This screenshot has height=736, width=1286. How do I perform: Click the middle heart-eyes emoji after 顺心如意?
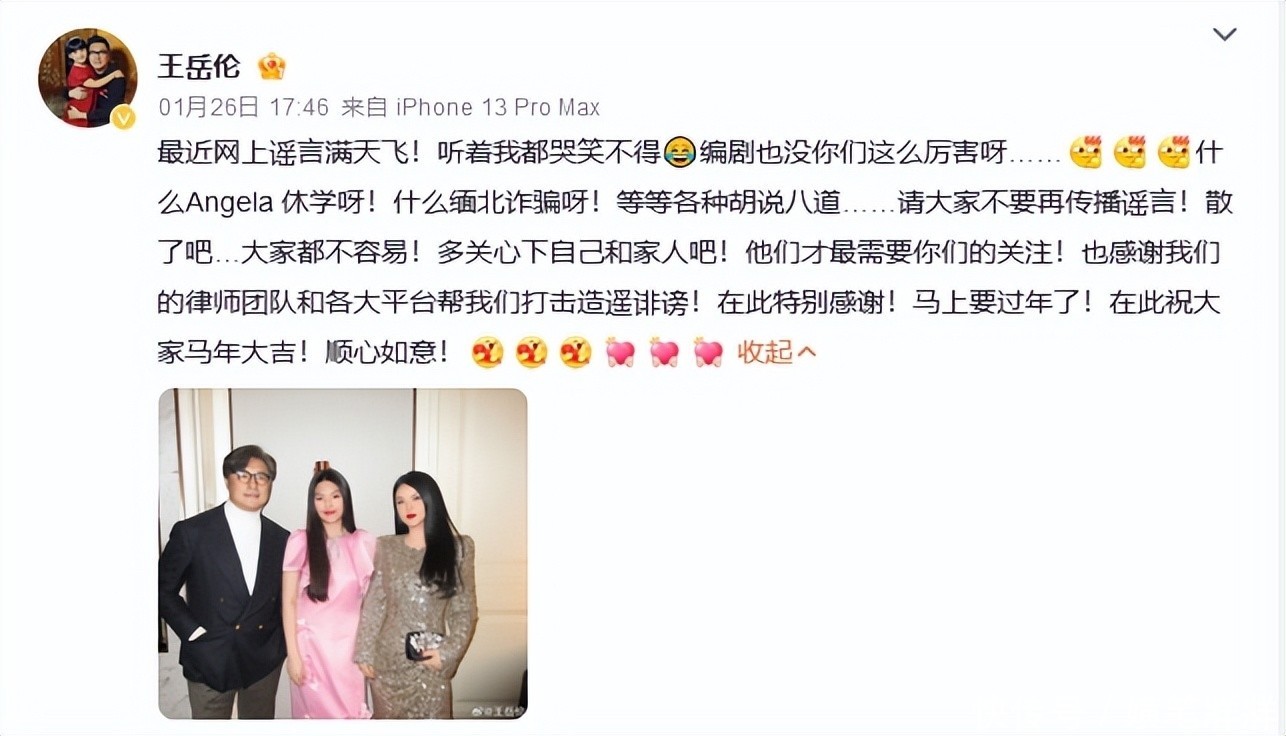pyautogui.click(x=531, y=352)
